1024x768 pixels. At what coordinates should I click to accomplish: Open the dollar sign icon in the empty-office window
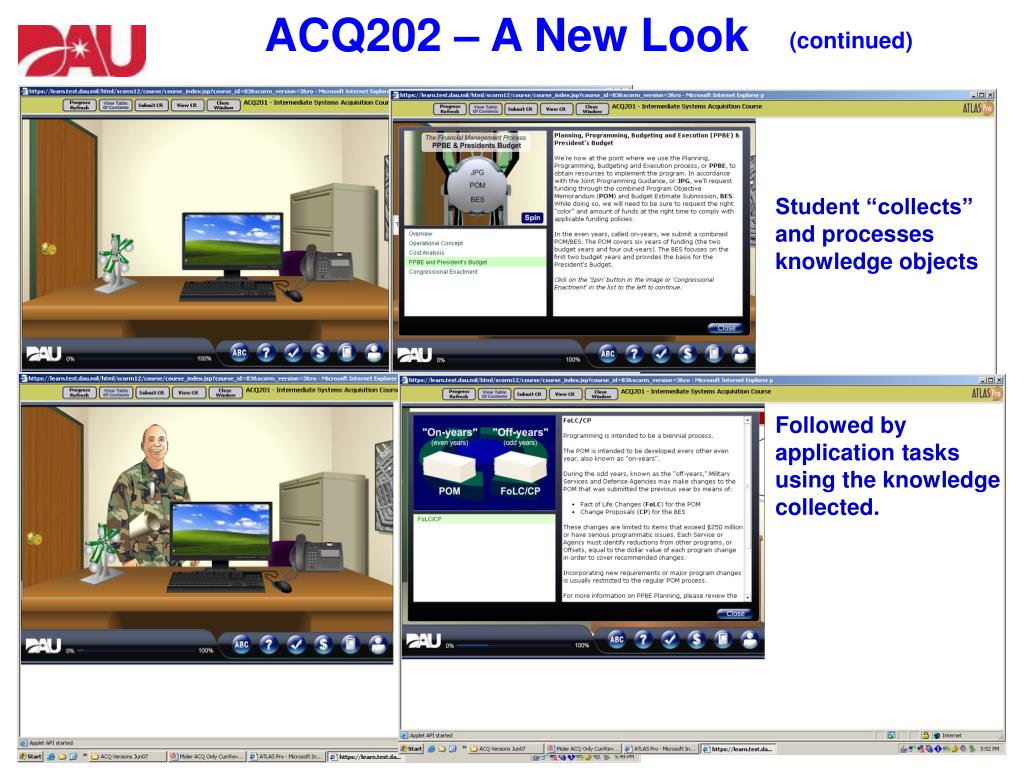319,353
